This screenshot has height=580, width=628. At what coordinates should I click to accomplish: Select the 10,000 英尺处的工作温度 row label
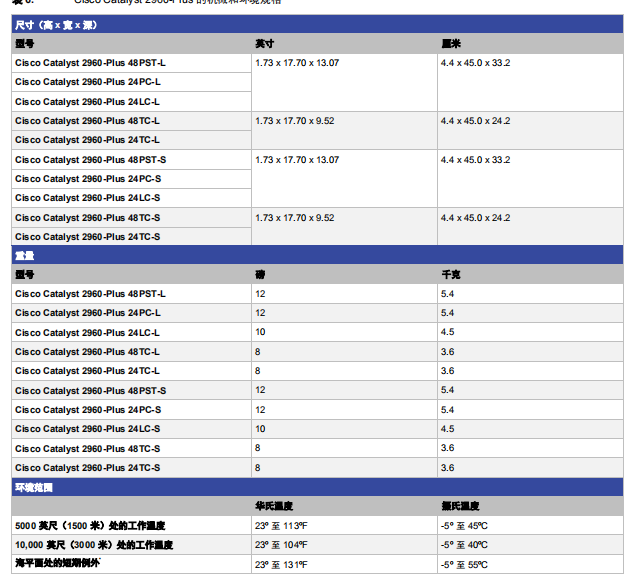[x=94, y=545]
